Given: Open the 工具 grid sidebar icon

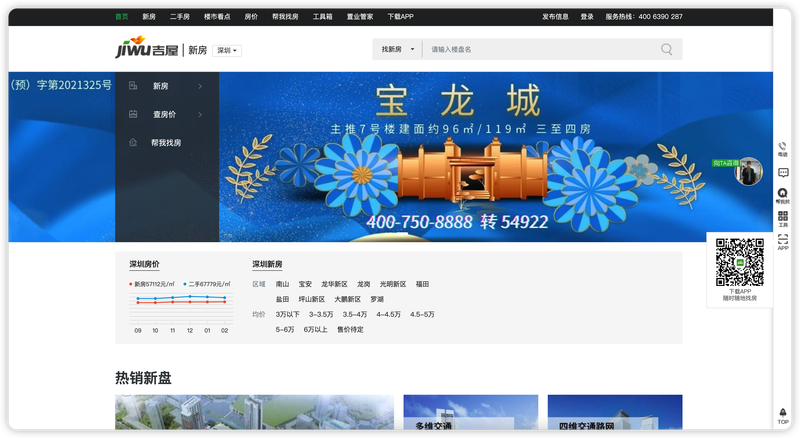Looking at the screenshot, I should [x=783, y=218].
